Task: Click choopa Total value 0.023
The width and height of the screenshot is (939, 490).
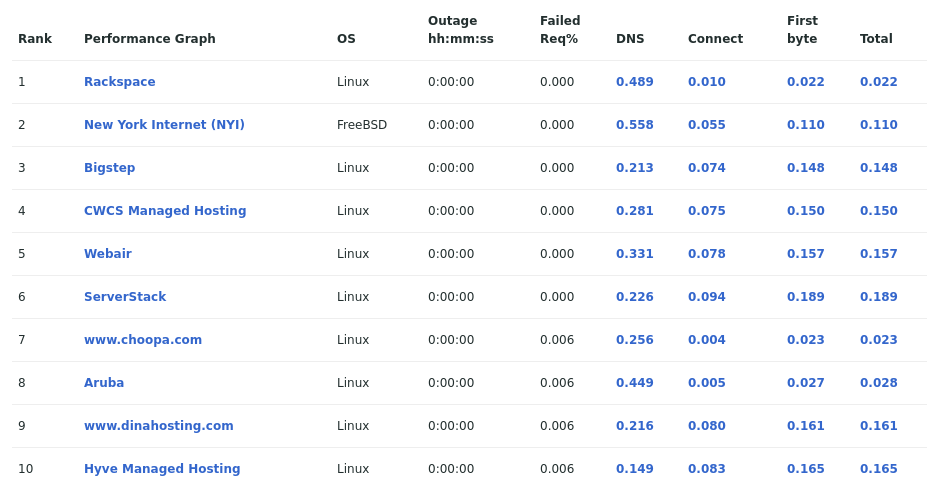Action: pyautogui.click(x=879, y=340)
